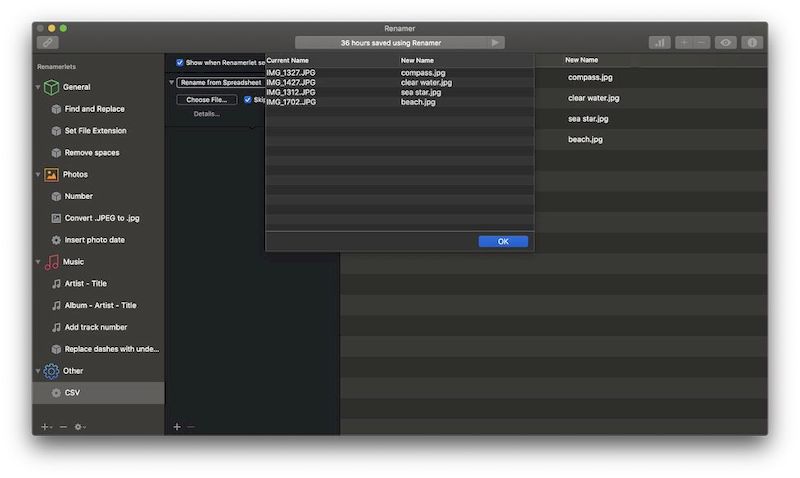Collapse the Music group triangle
The width and height of the screenshot is (800, 478).
[x=38, y=262]
